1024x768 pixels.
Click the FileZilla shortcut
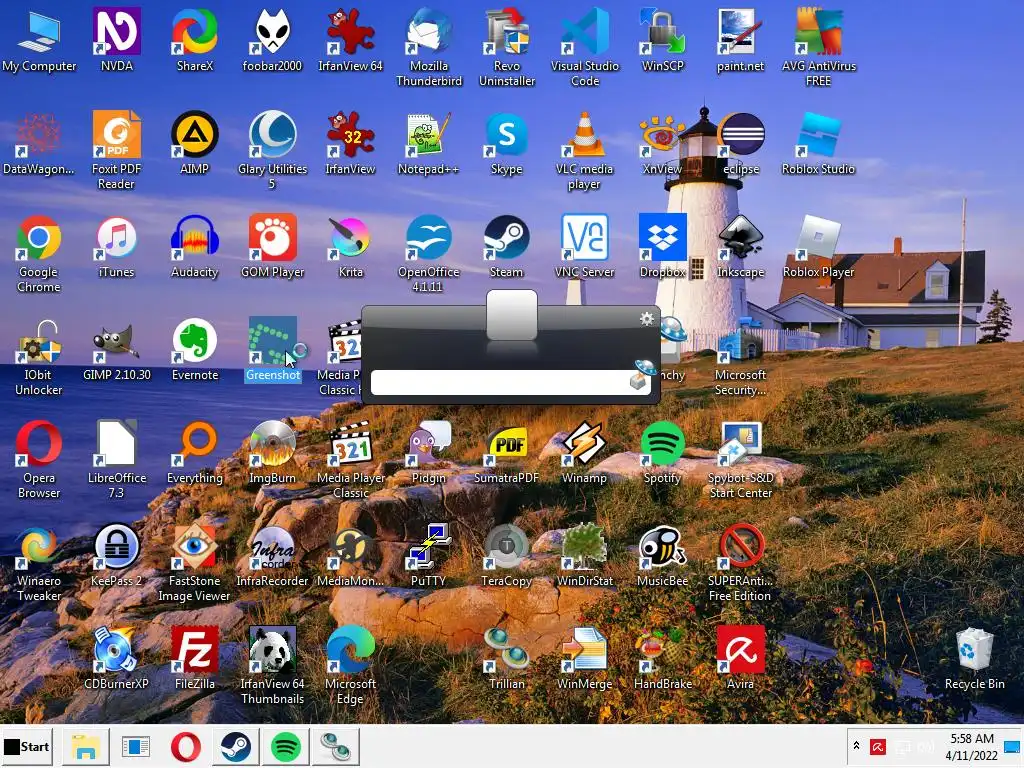[195, 658]
